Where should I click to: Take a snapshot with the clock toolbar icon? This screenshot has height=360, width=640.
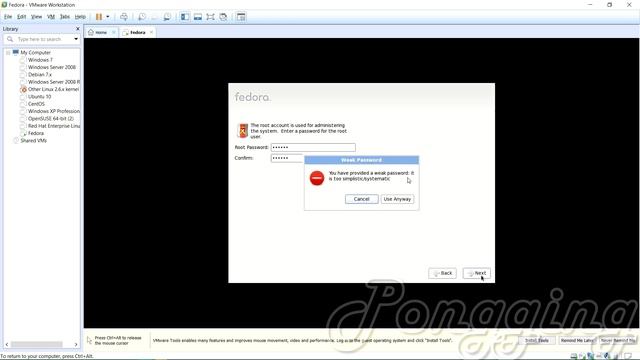[x=142, y=17]
